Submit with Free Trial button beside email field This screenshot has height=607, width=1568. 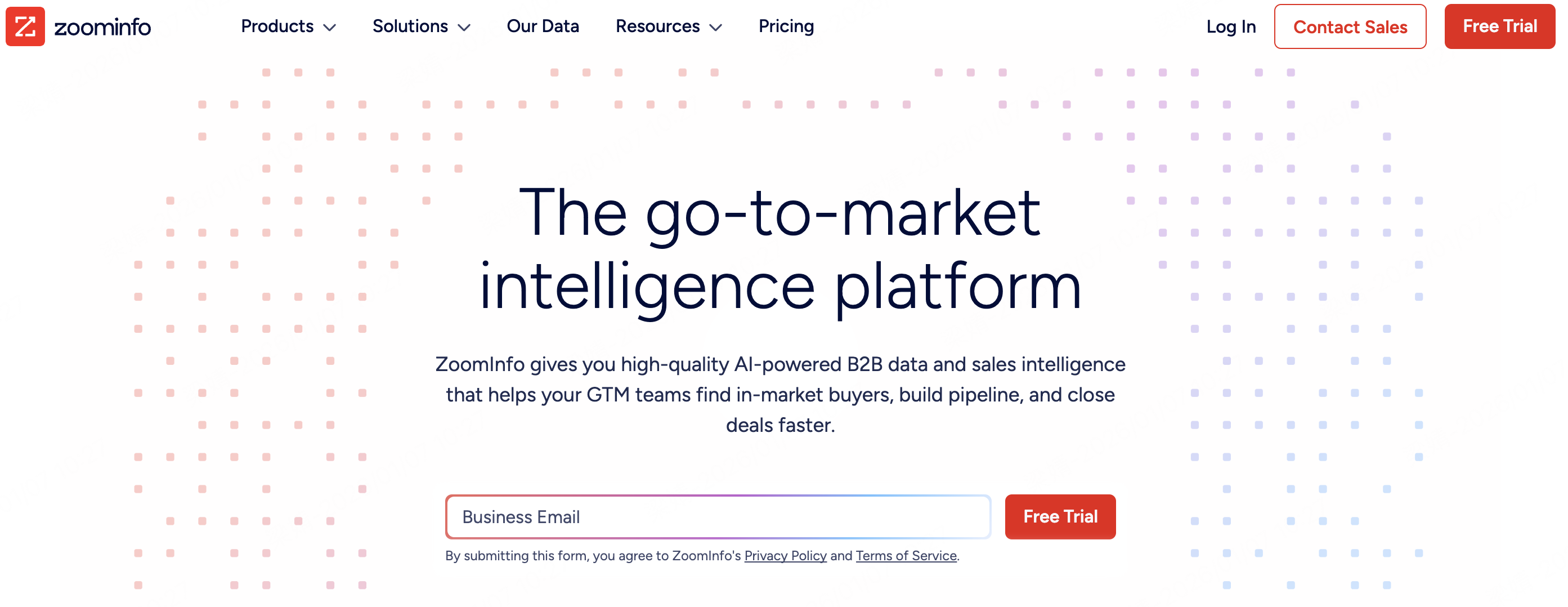pyautogui.click(x=1060, y=516)
